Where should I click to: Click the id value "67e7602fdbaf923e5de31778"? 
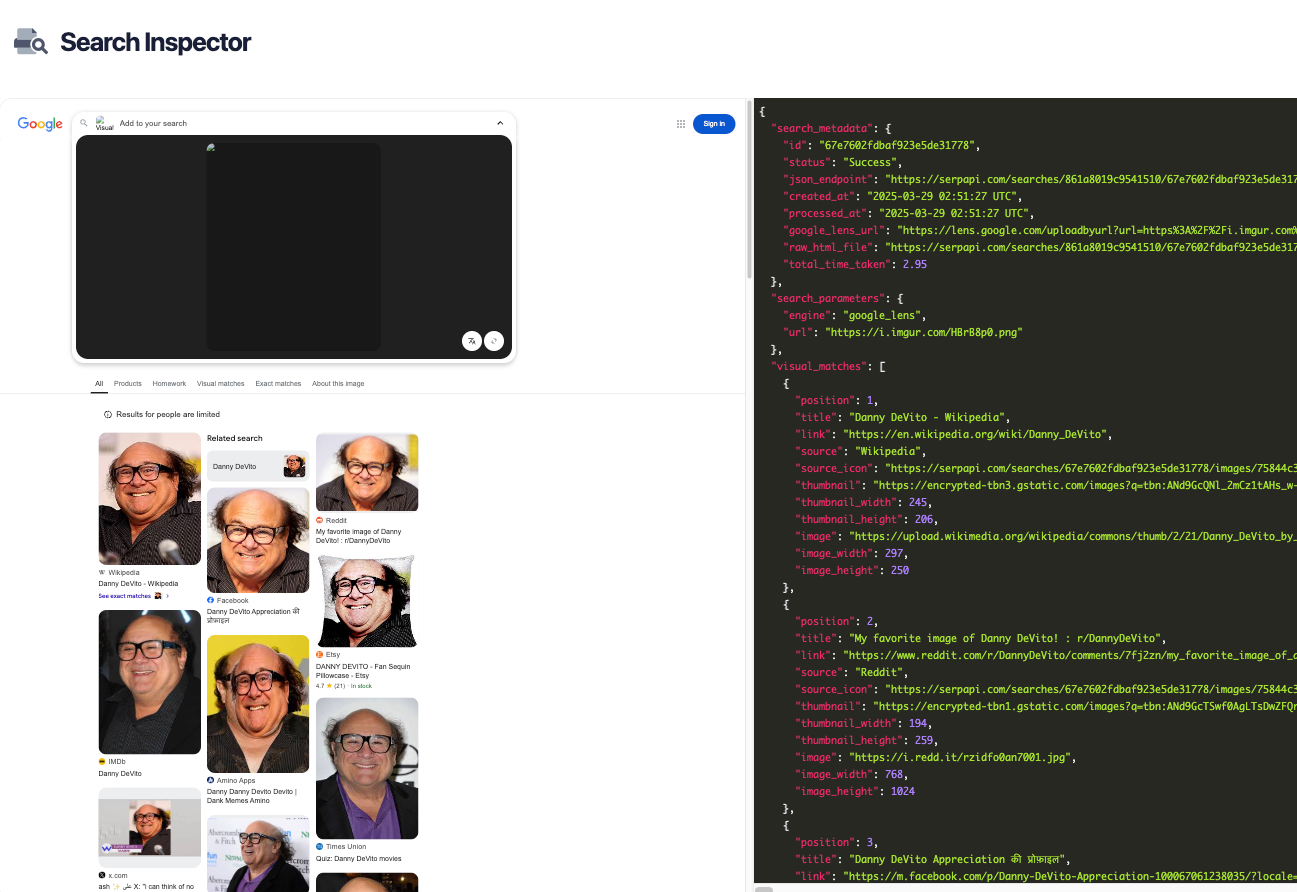coord(897,145)
